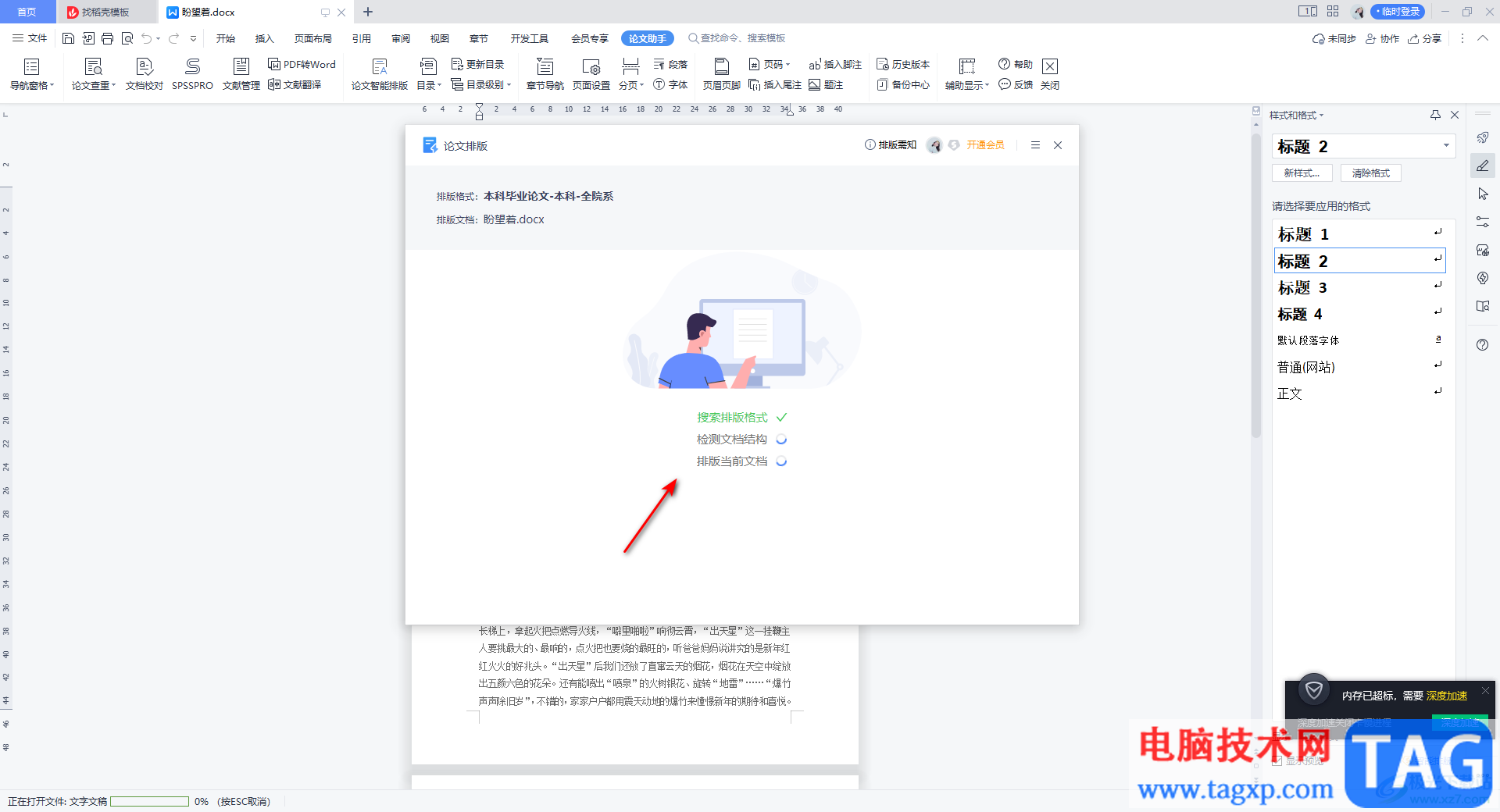Open the 文件 file menu
The width and height of the screenshot is (1500, 812).
[30, 38]
